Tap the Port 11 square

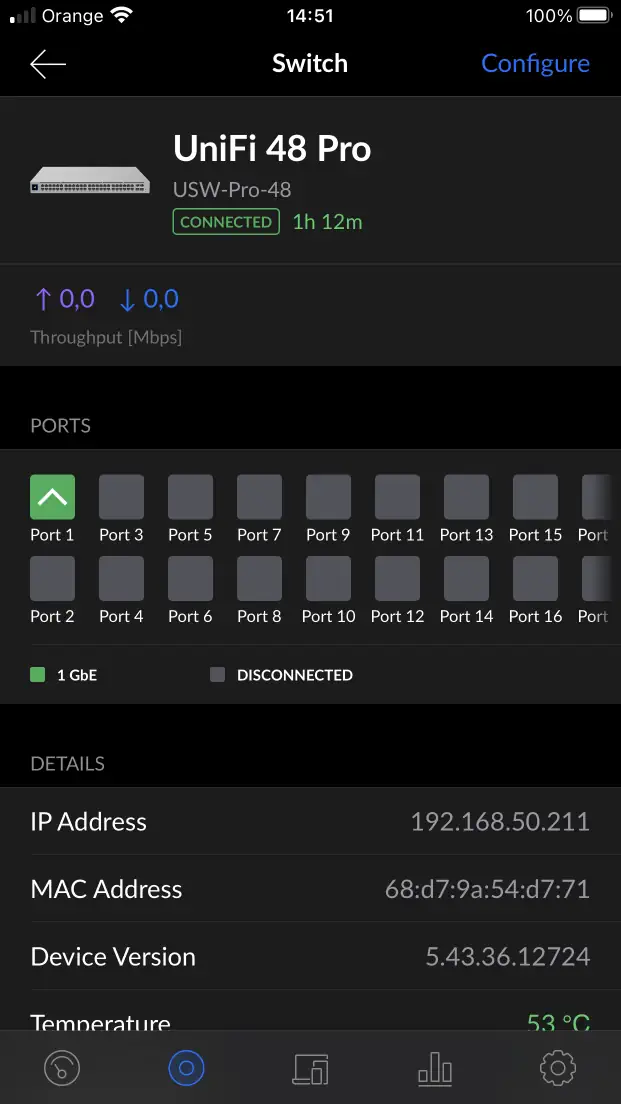397,497
